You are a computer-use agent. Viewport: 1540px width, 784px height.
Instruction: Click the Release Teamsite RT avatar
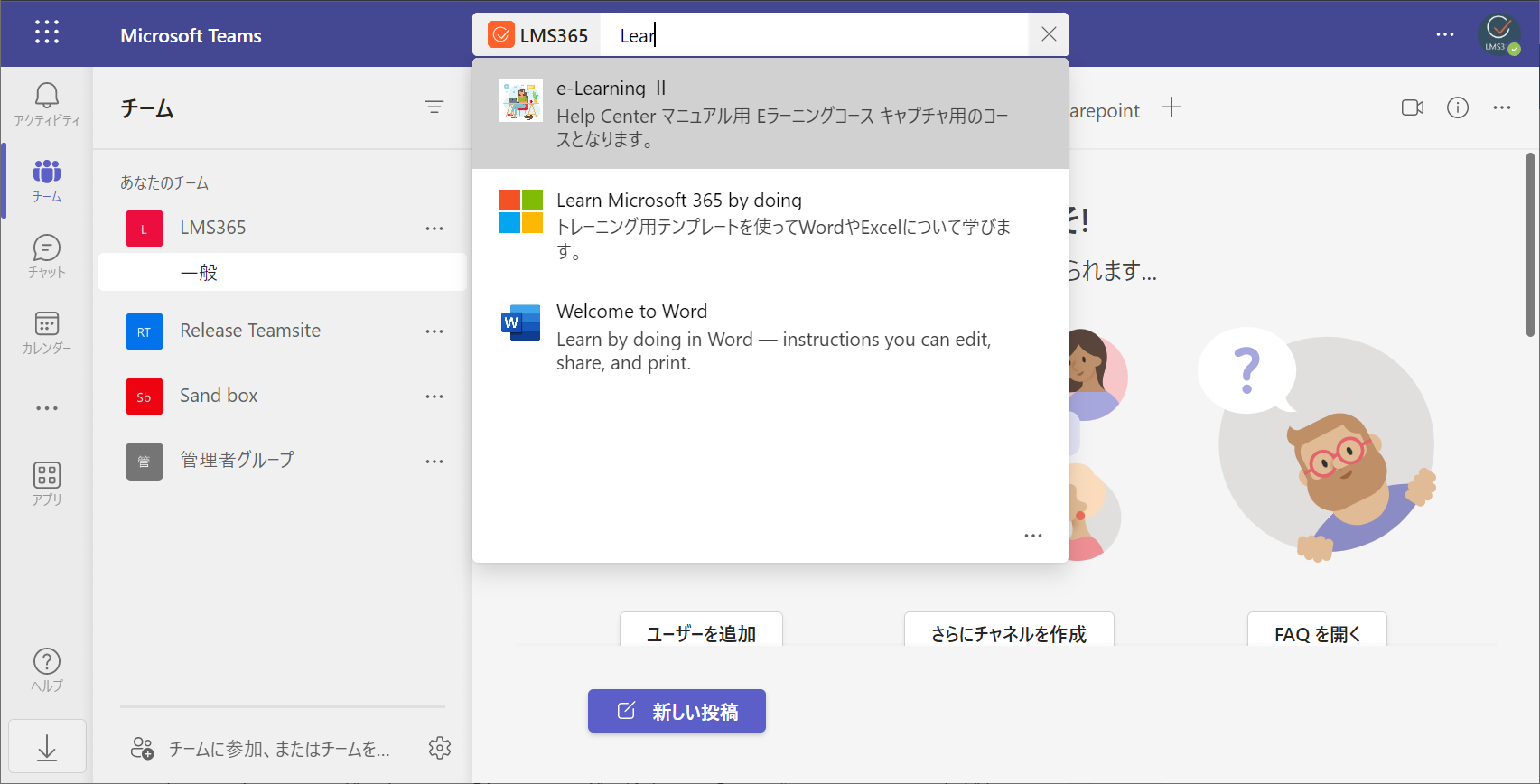(x=145, y=331)
